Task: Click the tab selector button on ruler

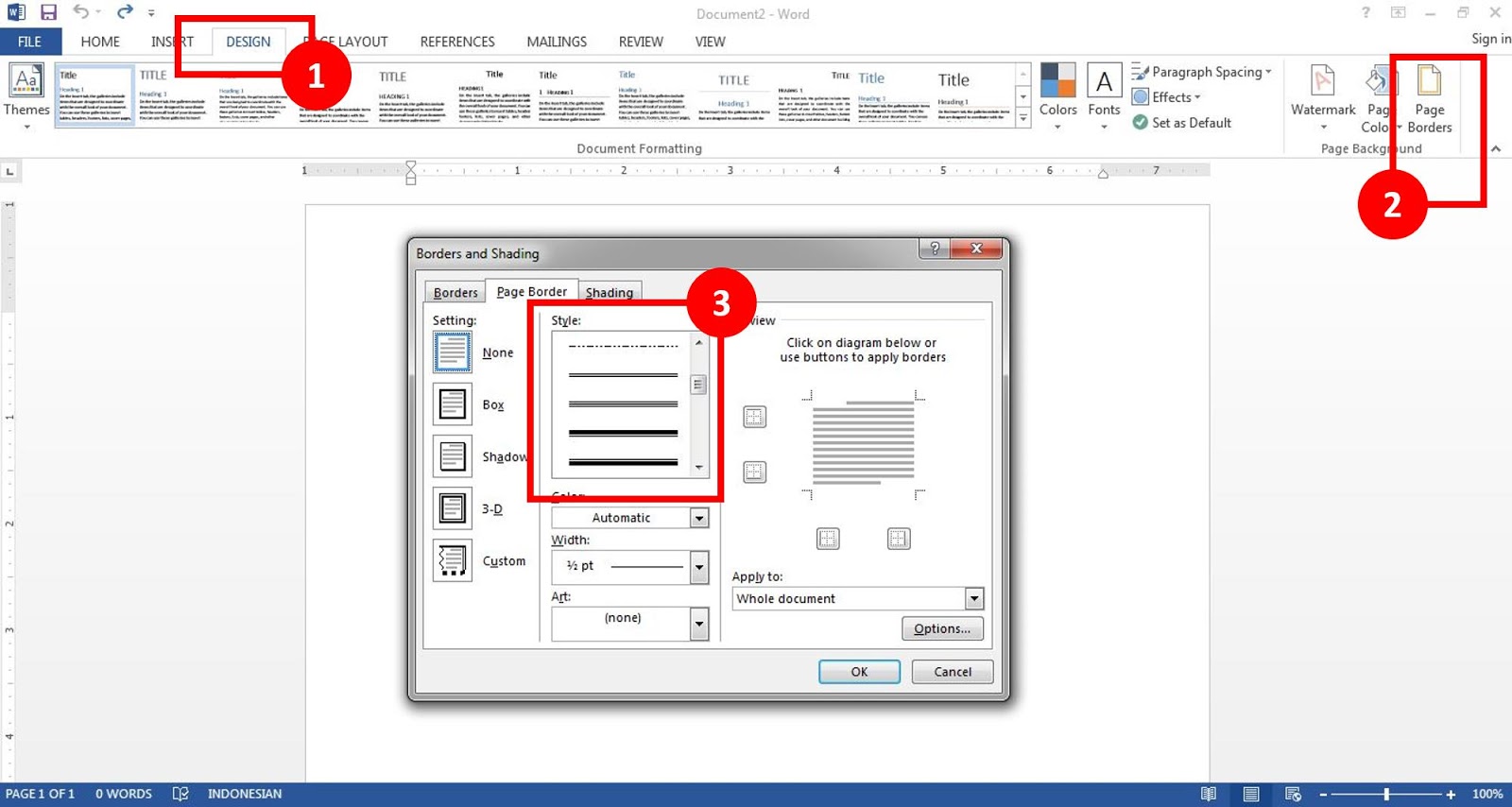Action: tap(9, 171)
